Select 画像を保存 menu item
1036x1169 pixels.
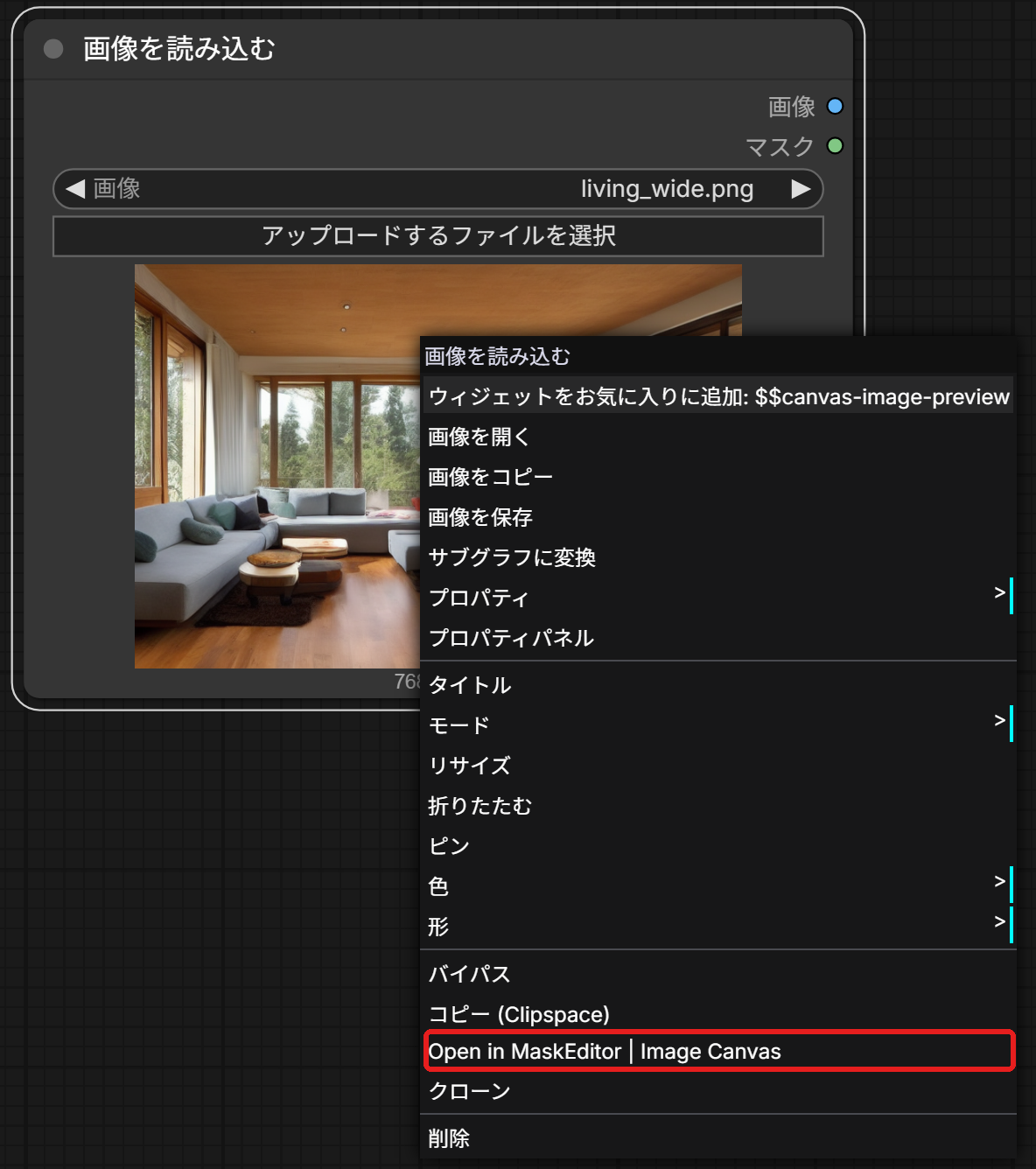718,517
